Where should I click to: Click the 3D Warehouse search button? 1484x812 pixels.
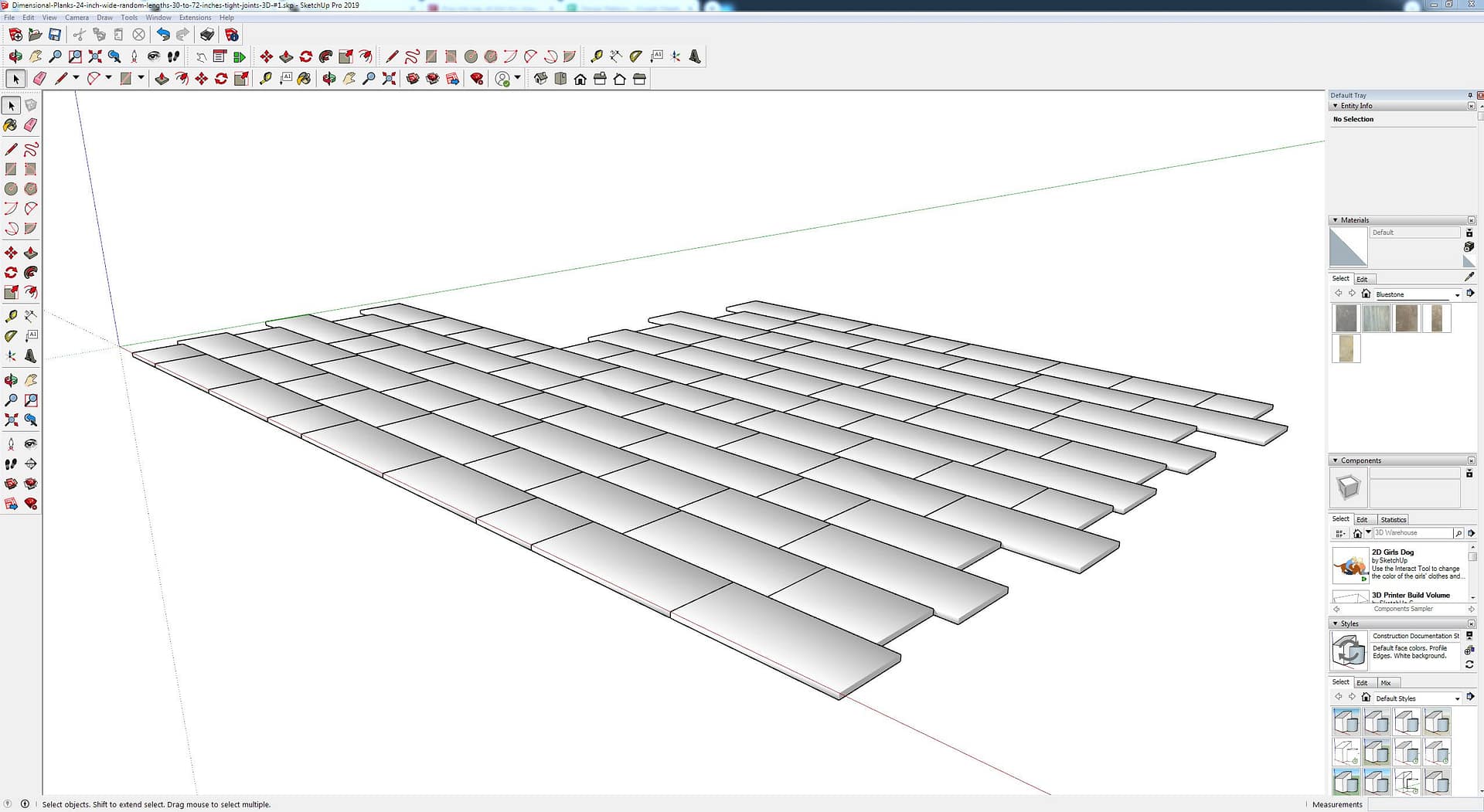click(1458, 533)
